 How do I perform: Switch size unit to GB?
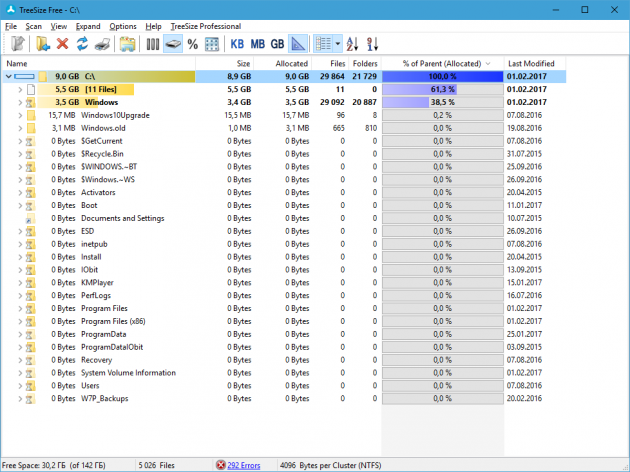[277, 44]
